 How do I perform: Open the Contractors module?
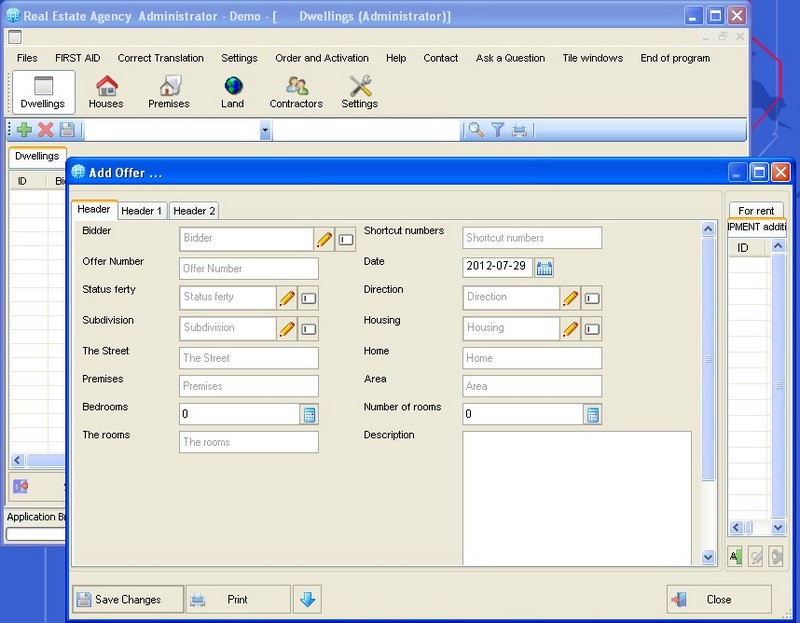coord(296,92)
